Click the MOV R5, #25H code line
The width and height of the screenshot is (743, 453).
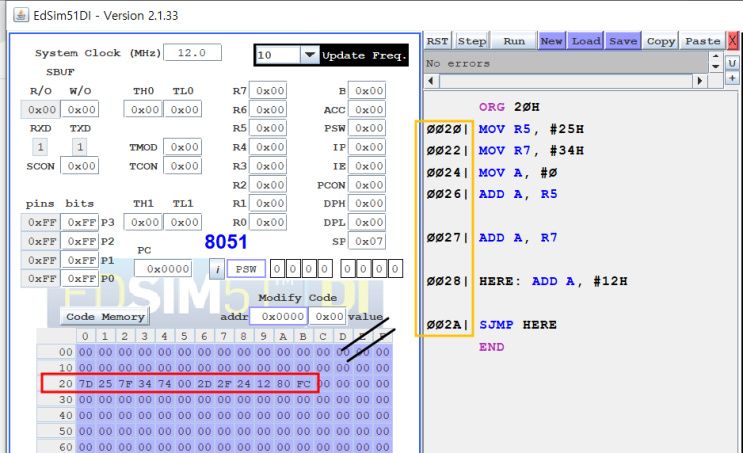click(531, 129)
